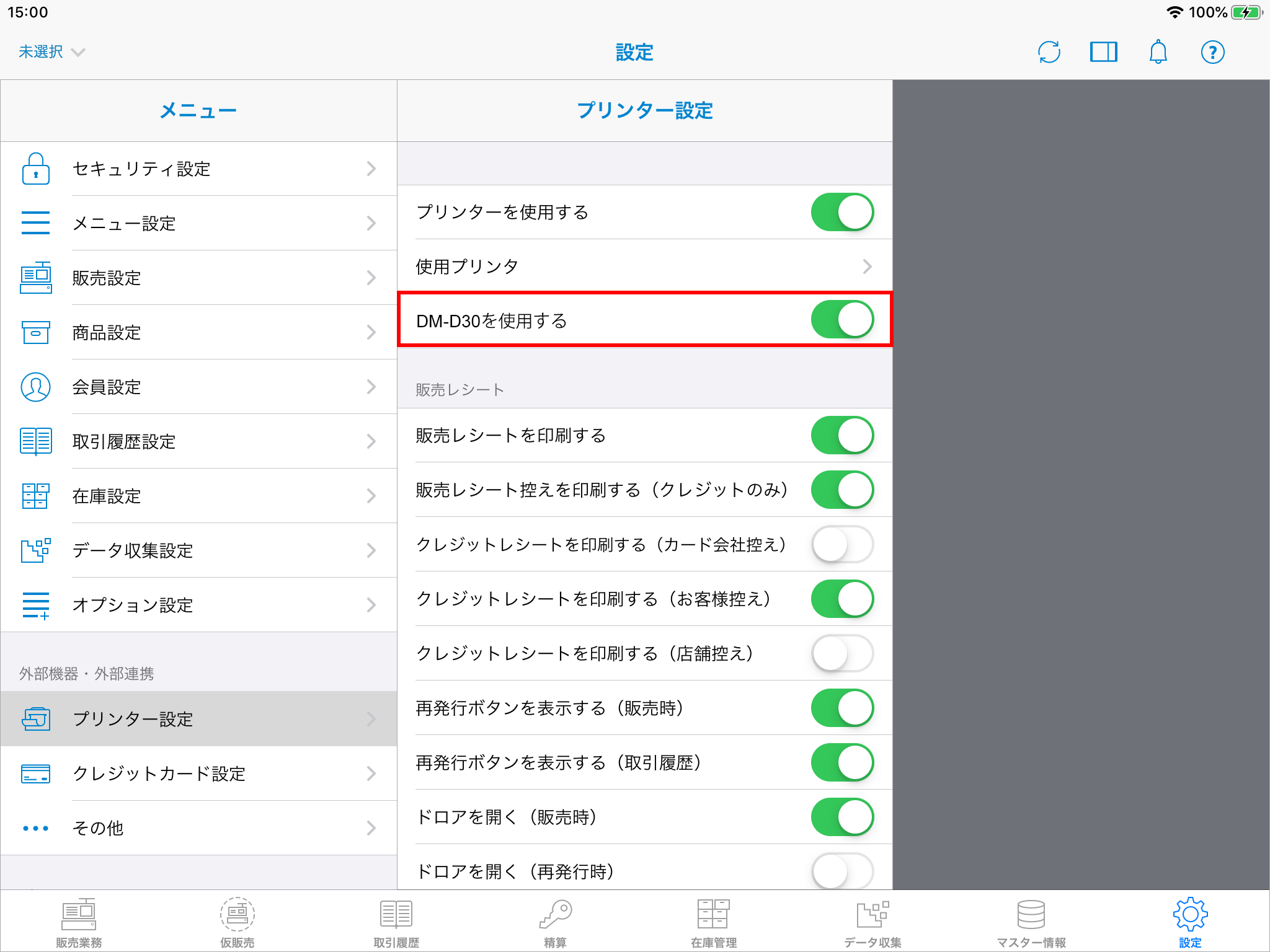Click the security lock icon
This screenshot has width=1270, height=952.
36,169
